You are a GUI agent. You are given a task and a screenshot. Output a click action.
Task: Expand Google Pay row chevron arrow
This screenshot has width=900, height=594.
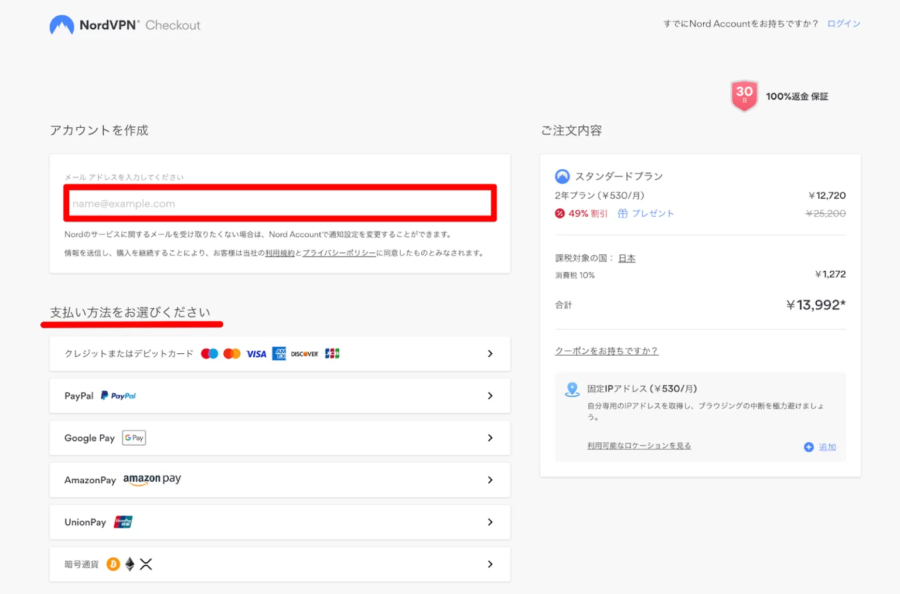pos(490,438)
